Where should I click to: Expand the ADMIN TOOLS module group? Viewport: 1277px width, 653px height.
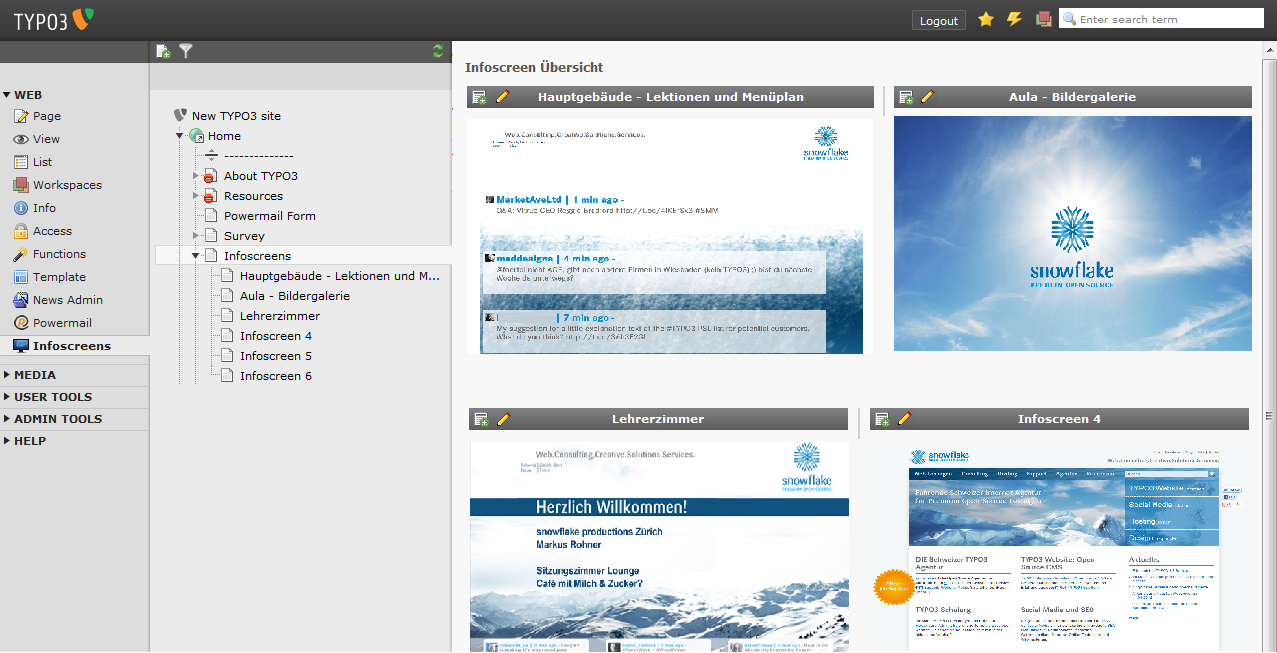7,419
